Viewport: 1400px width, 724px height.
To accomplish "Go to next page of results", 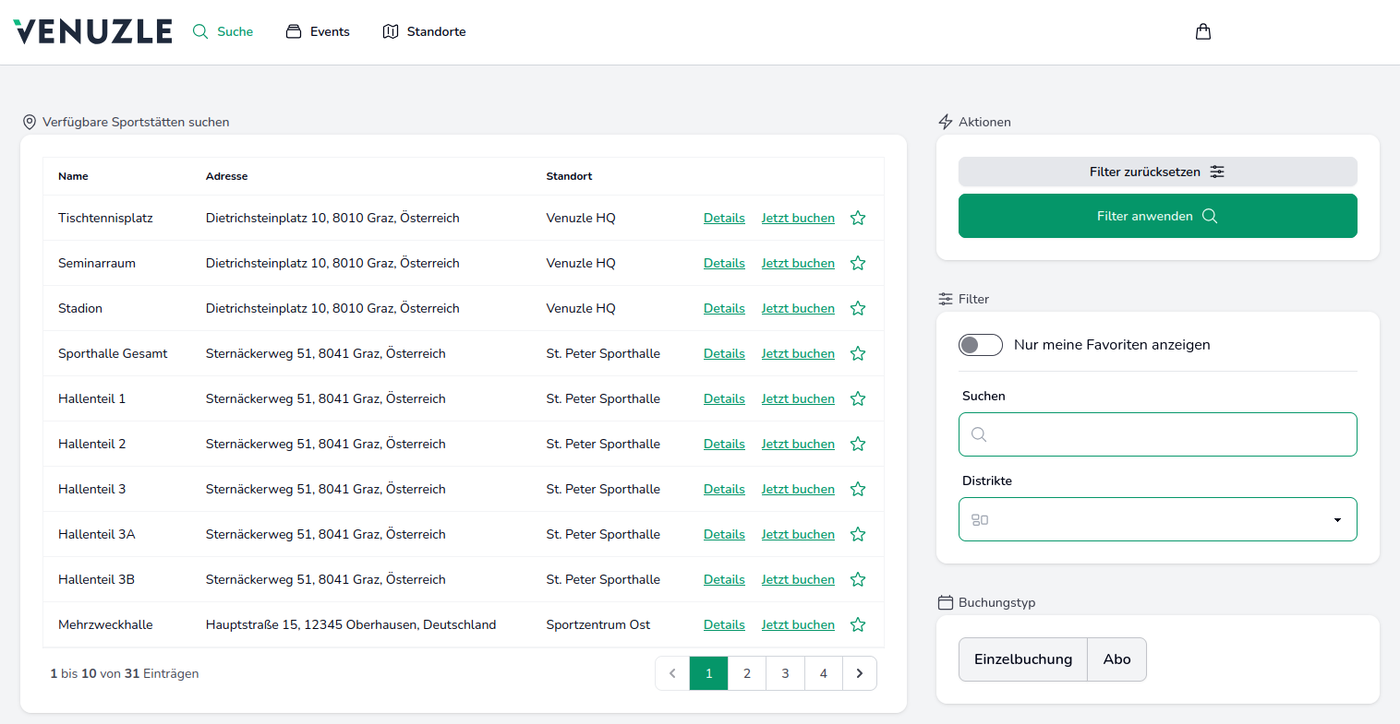I will point(859,674).
